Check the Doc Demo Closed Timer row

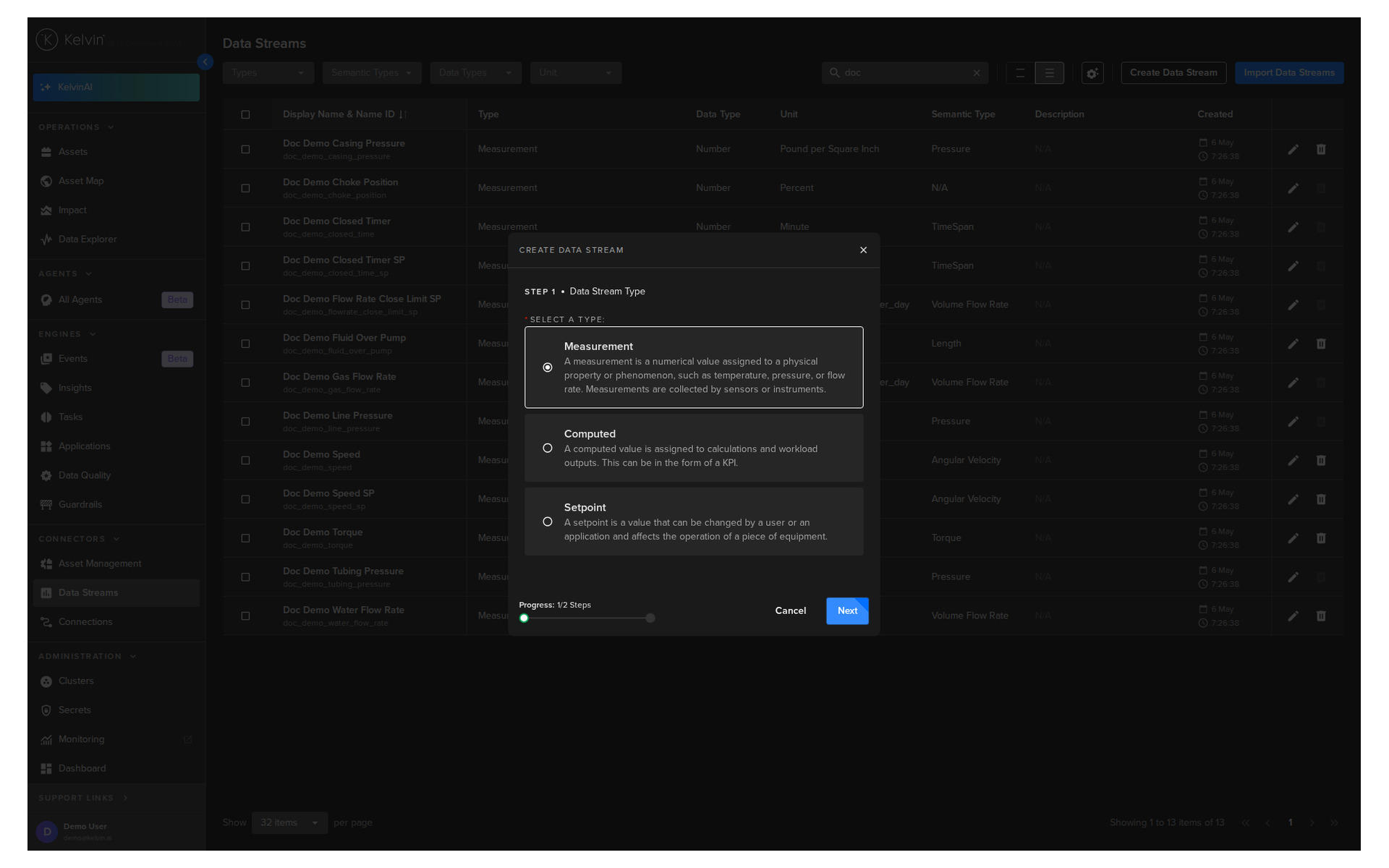point(245,227)
